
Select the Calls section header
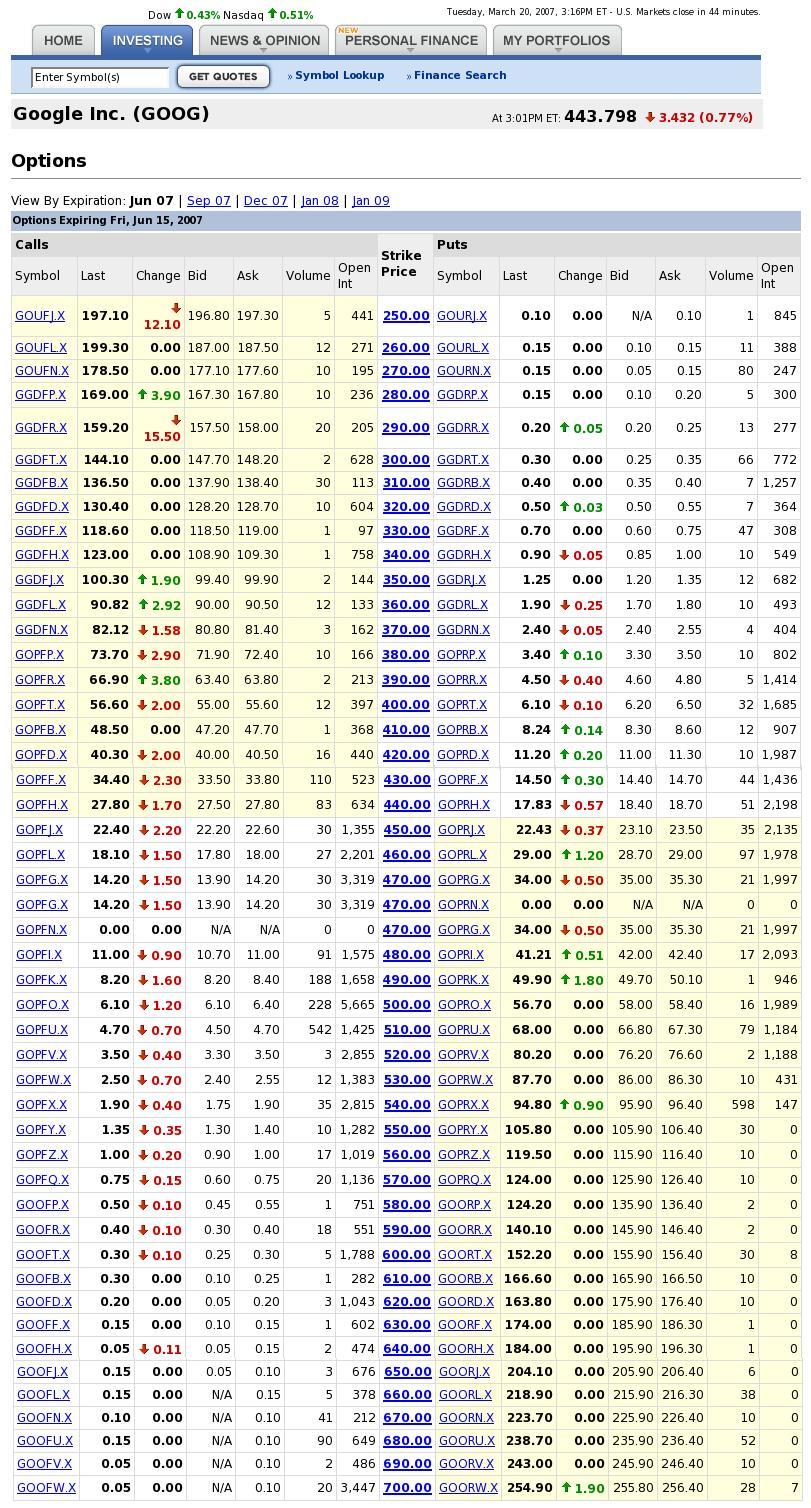pos(32,245)
